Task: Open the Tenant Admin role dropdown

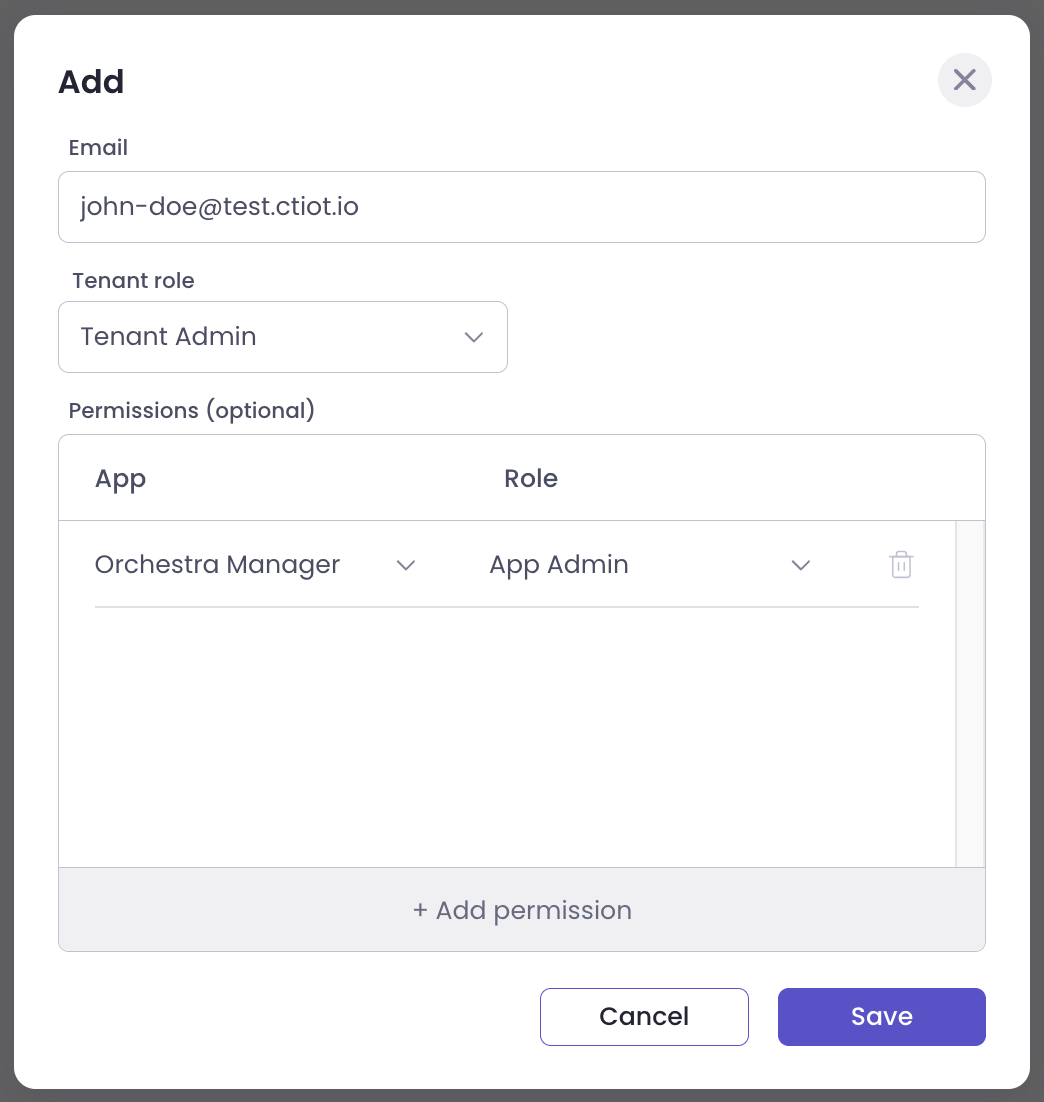Action: 282,337
